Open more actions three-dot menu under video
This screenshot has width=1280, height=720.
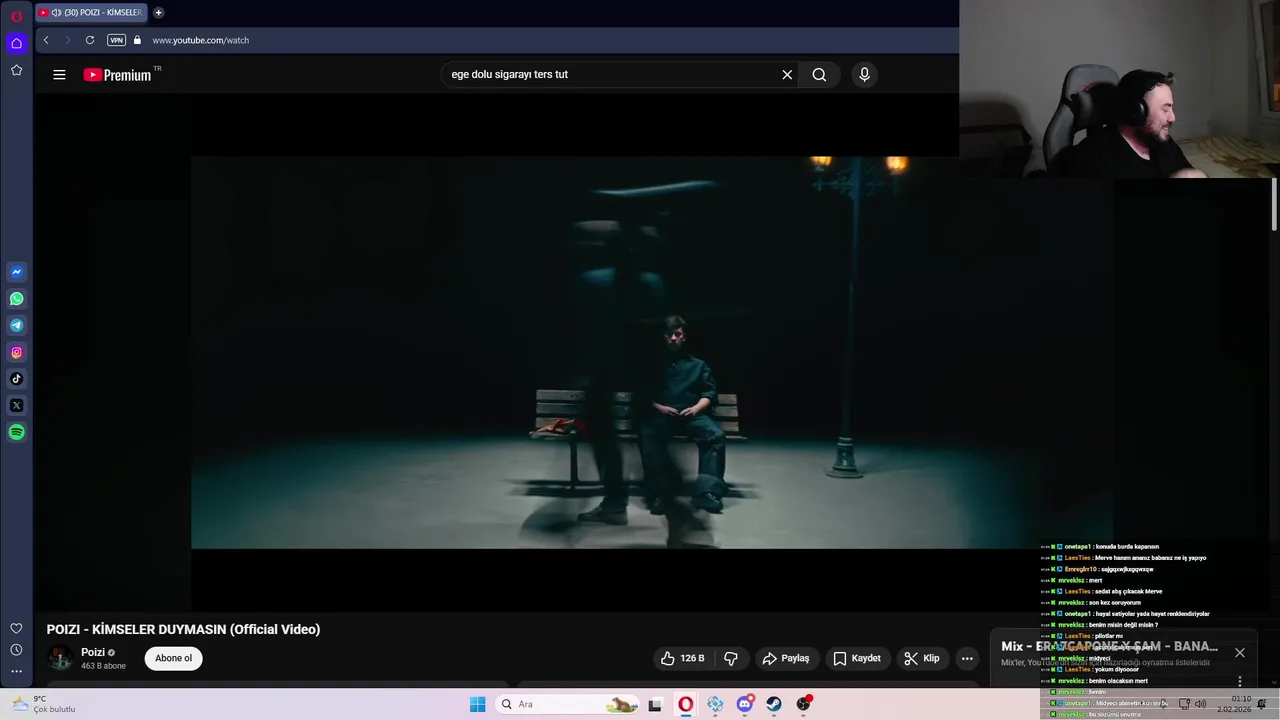tap(967, 658)
